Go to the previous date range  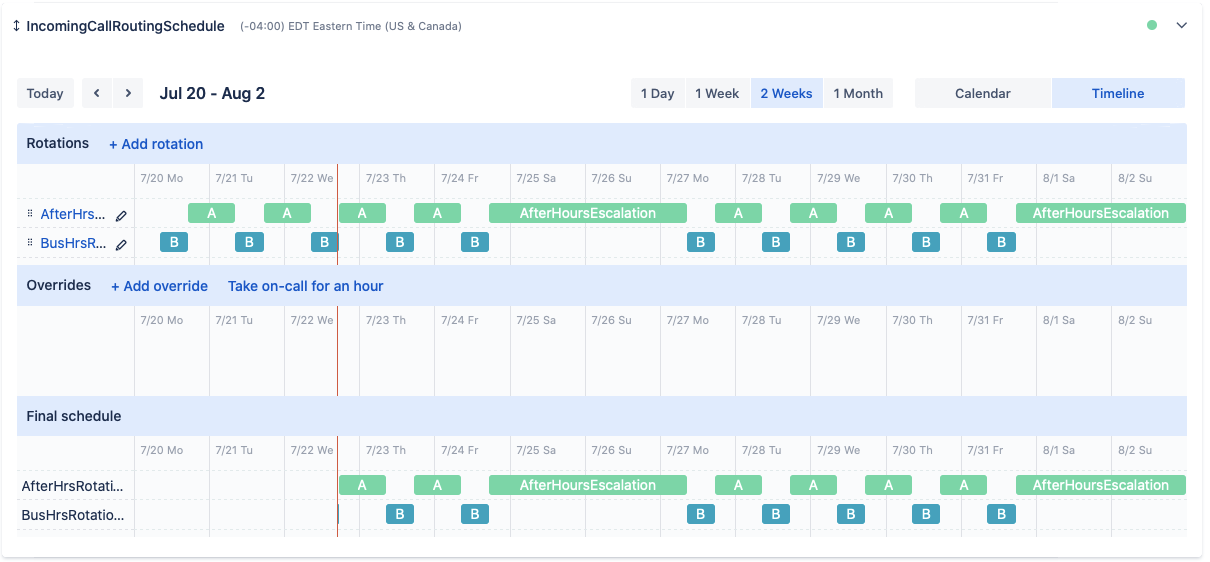click(97, 93)
